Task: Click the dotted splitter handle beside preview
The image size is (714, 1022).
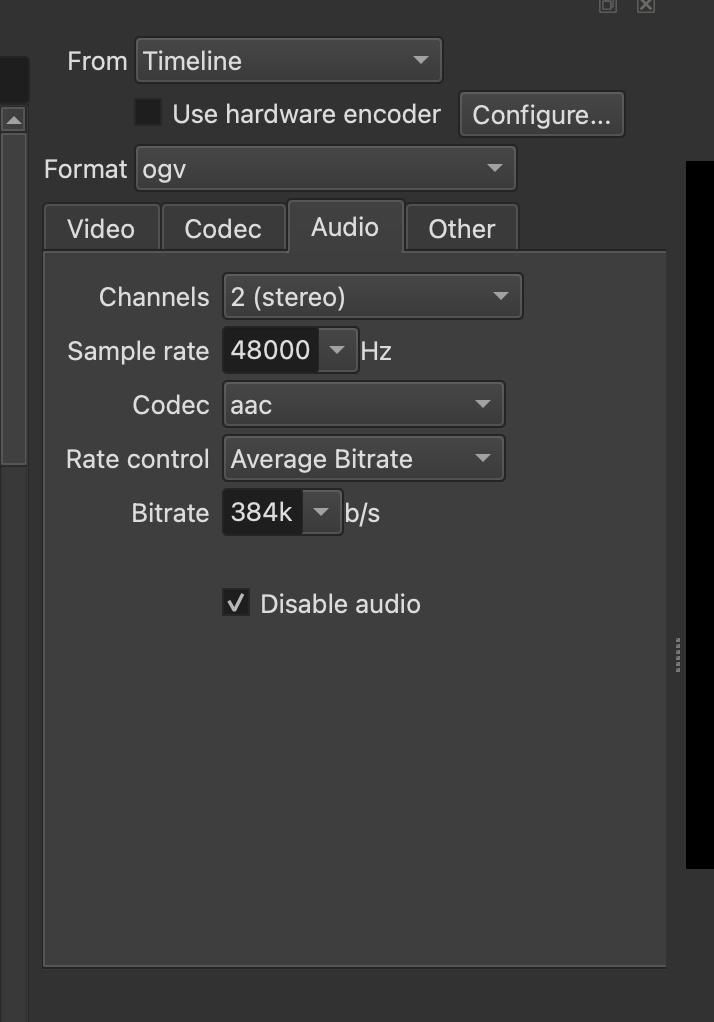Action: pyautogui.click(x=678, y=655)
